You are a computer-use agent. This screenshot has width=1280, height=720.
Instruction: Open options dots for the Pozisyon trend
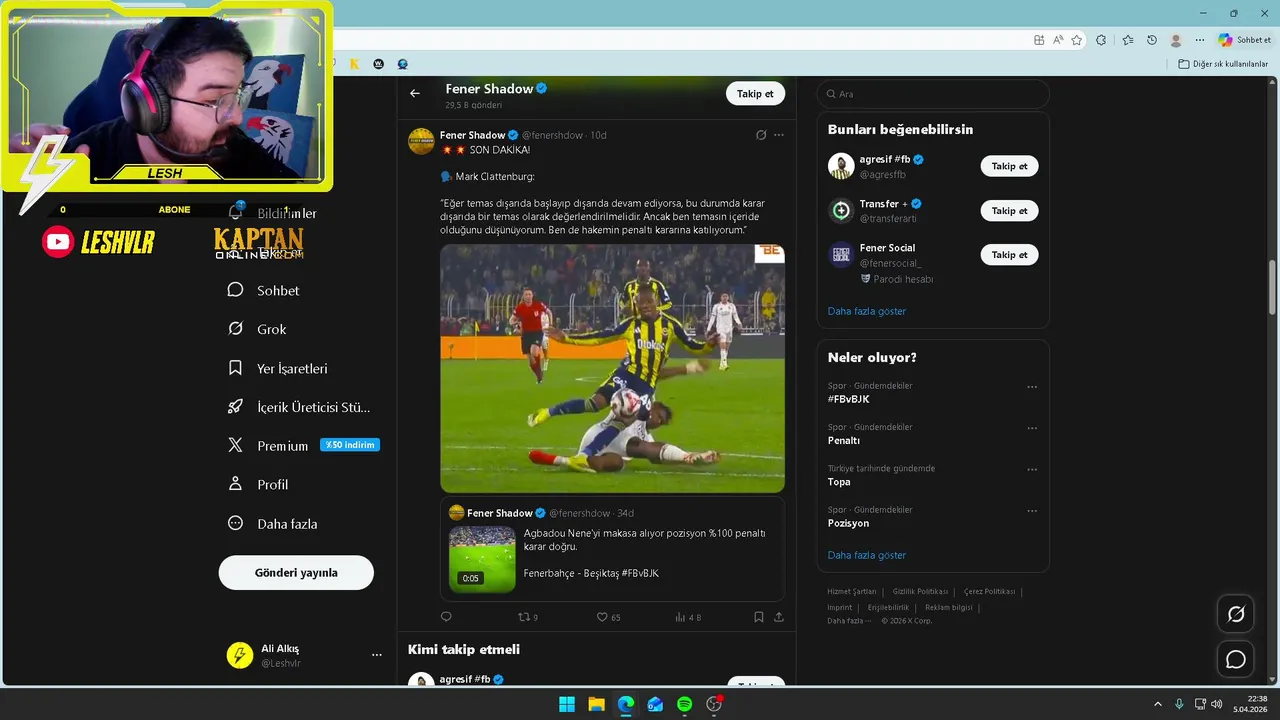[1032, 511]
